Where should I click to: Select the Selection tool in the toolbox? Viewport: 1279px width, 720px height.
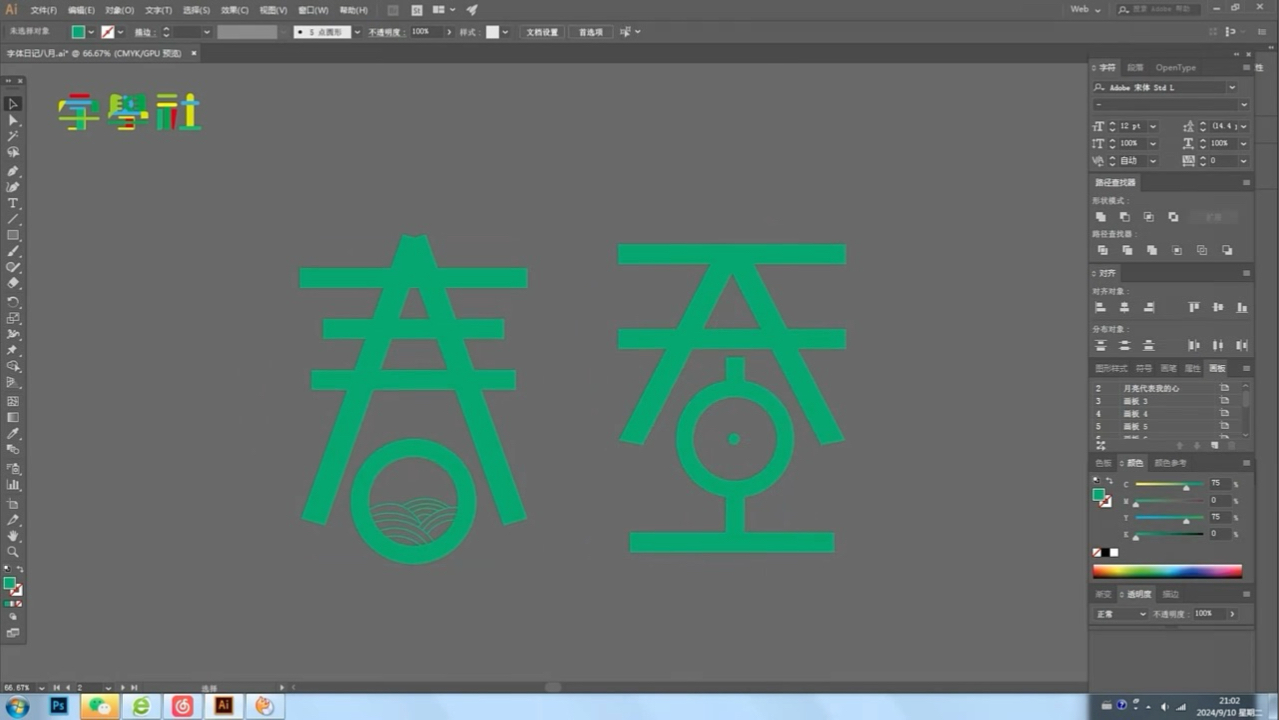pyautogui.click(x=13, y=103)
